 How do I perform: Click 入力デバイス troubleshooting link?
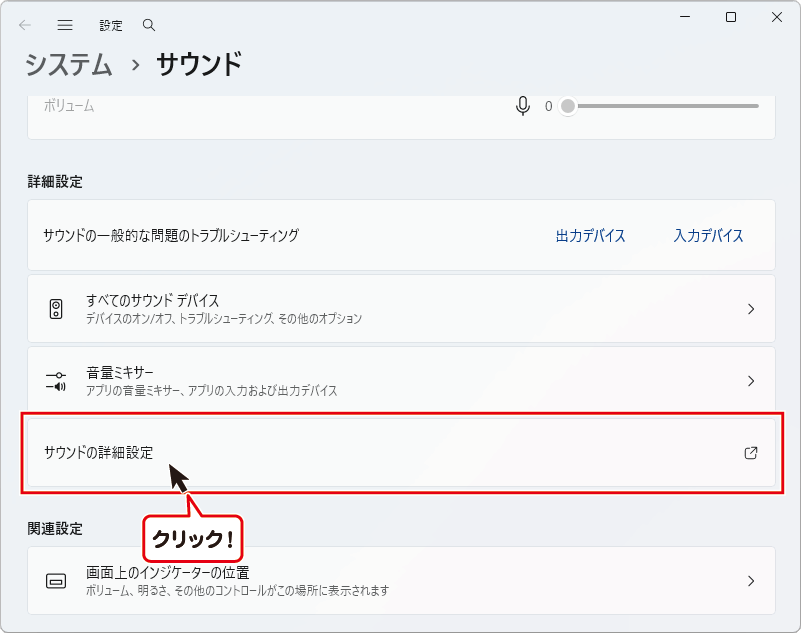point(708,236)
